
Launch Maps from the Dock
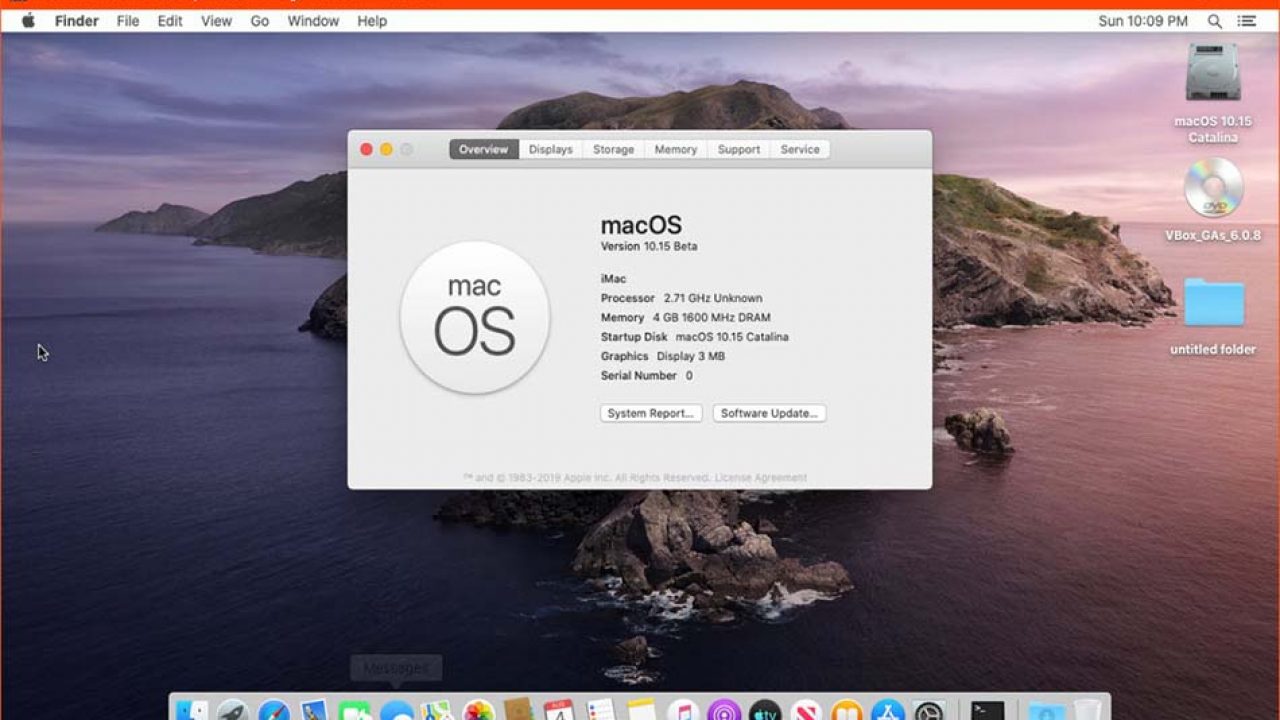(x=437, y=711)
